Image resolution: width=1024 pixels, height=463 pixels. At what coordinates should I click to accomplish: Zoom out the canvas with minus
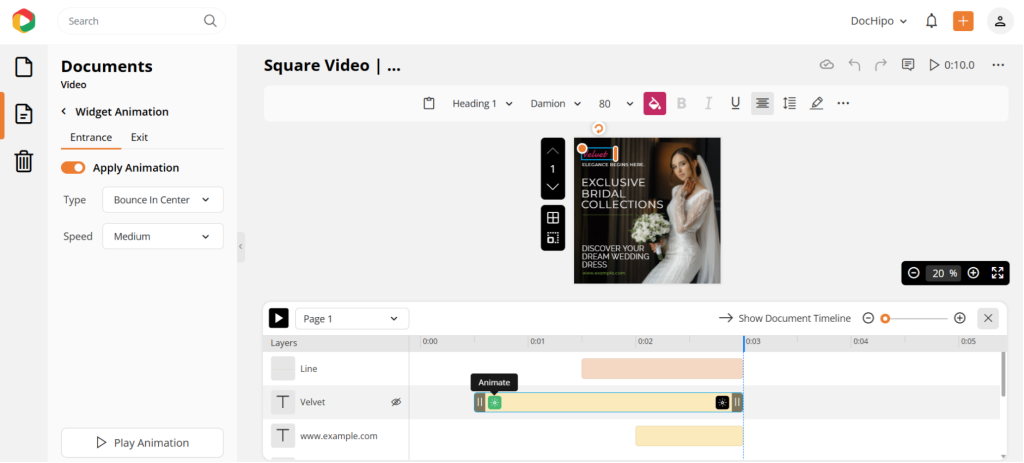coord(914,273)
